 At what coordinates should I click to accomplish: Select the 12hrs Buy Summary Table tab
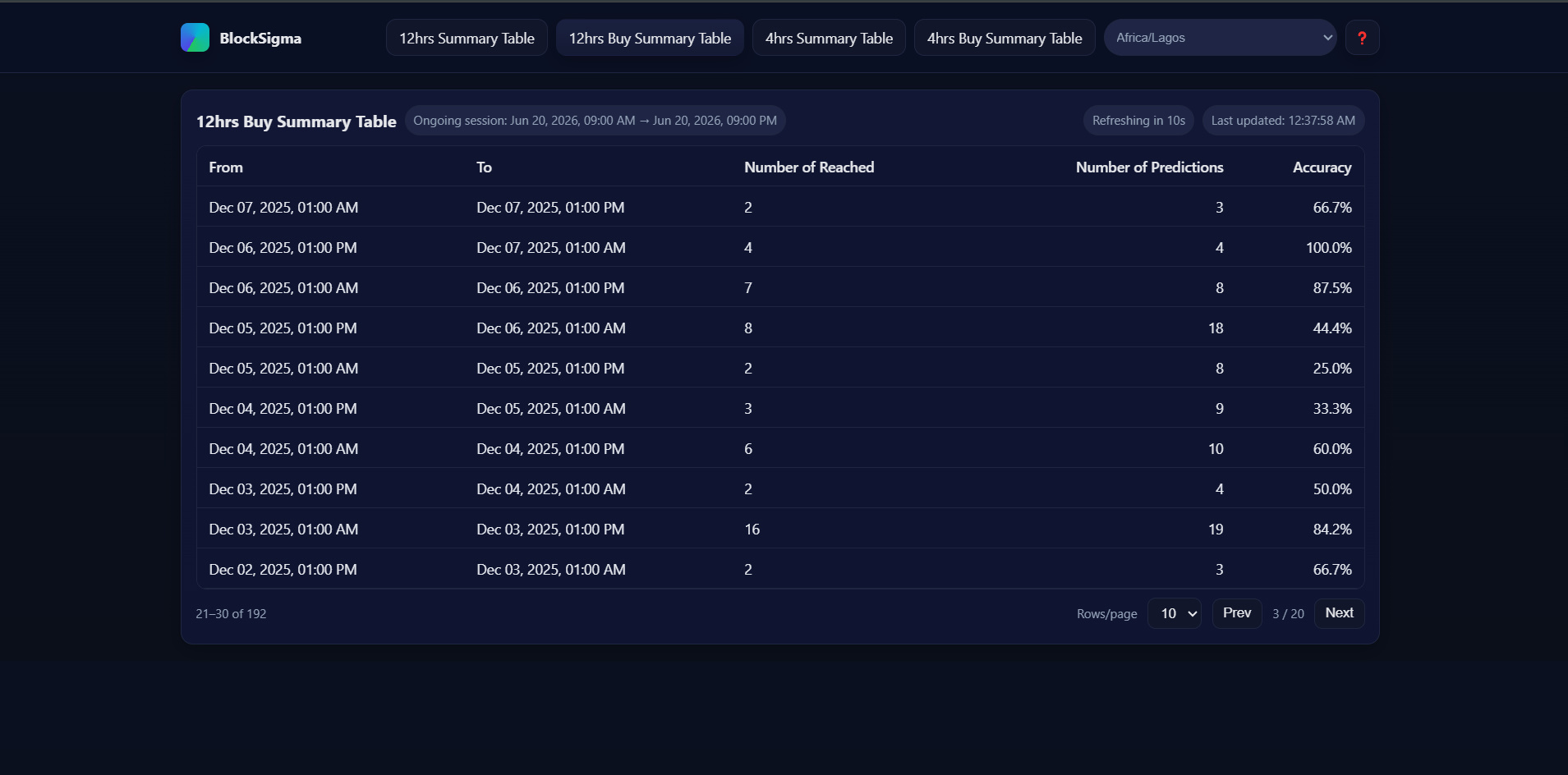click(650, 38)
